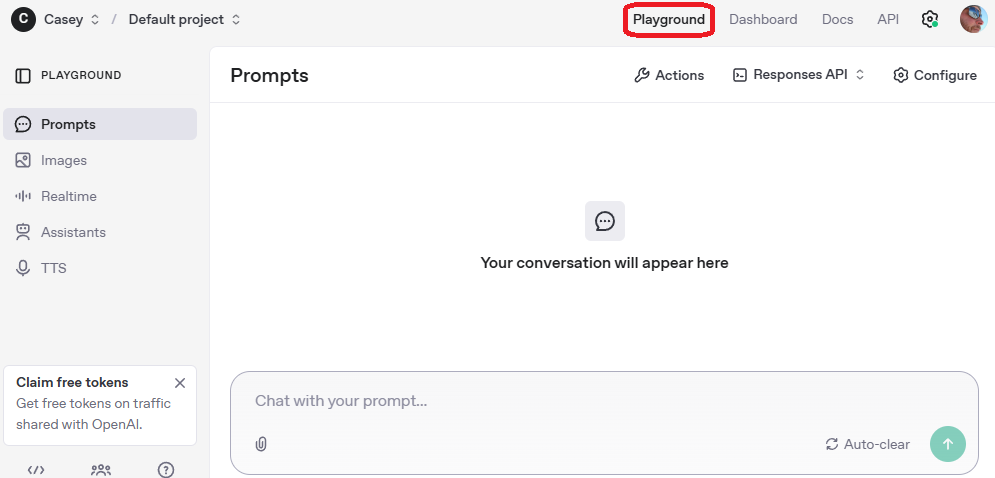Open the Default project dropdown

(185, 19)
